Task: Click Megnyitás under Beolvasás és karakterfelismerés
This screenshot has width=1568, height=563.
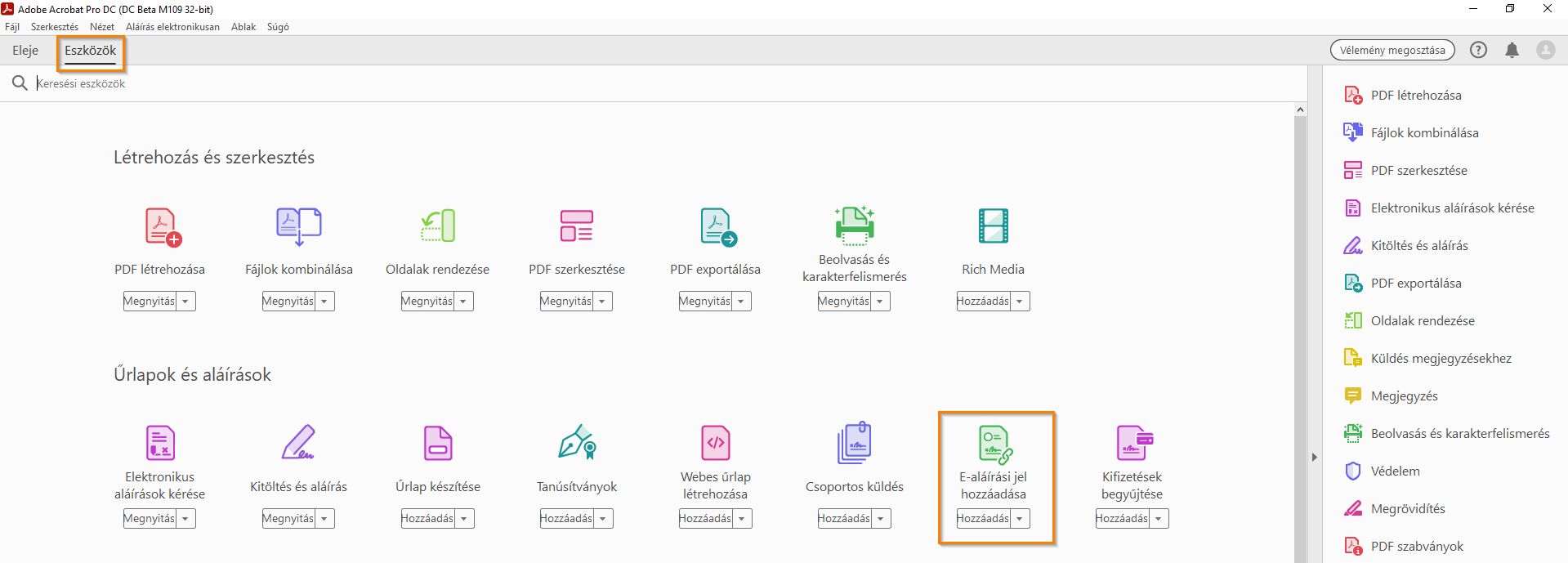Action: pyautogui.click(x=844, y=302)
